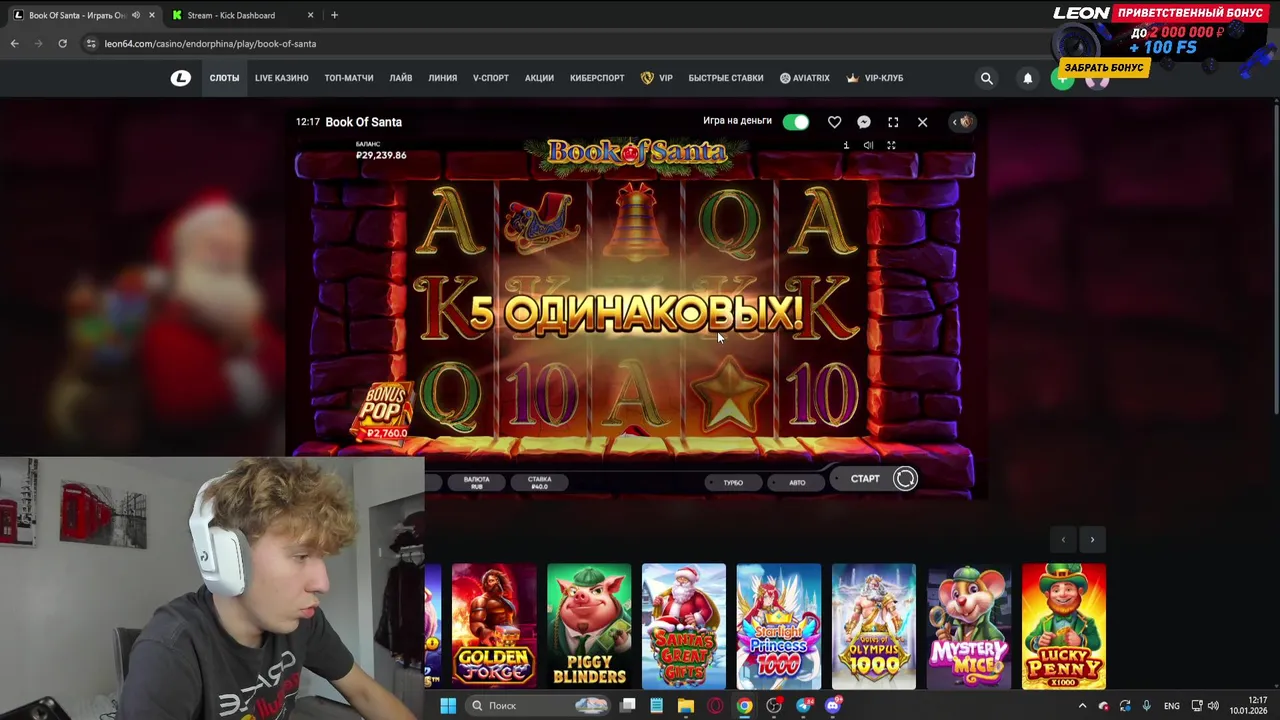Switch to Stream - Kick Dashboard tab
The height and width of the screenshot is (720, 1280).
click(x=241, y=15)
